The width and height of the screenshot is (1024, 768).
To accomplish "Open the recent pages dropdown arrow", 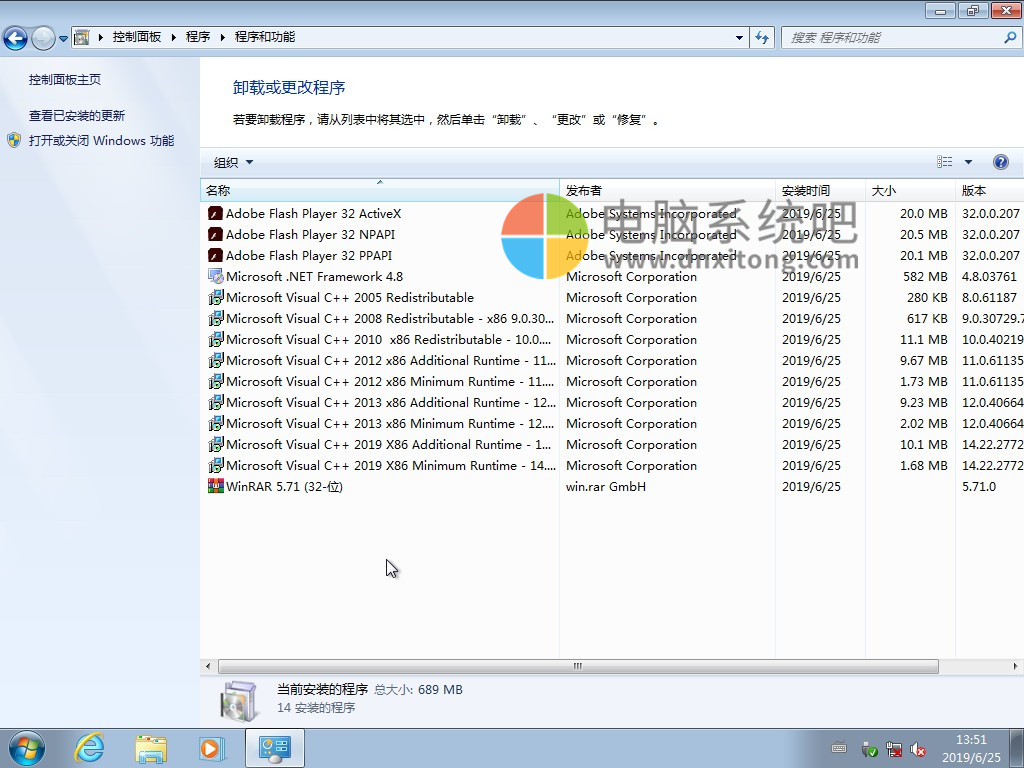I will point(63,39).
